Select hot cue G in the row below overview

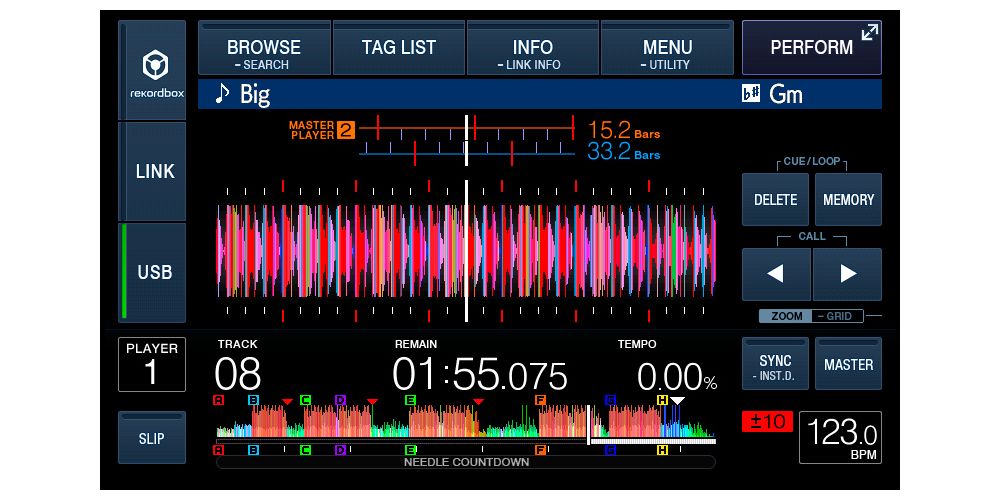(x=610, y=450)
